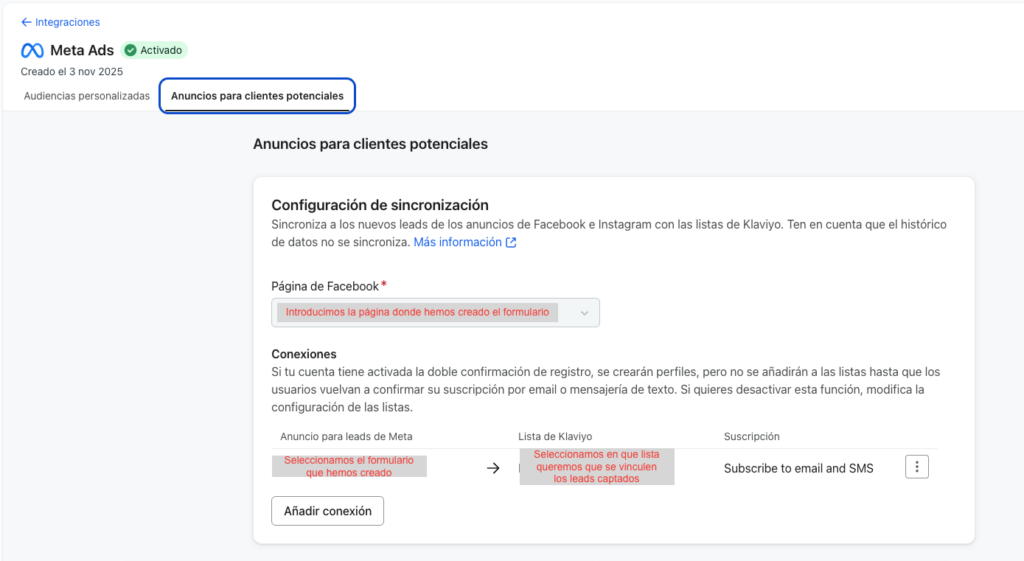Open the Página de Facebook dropdown

pos(436,313)
